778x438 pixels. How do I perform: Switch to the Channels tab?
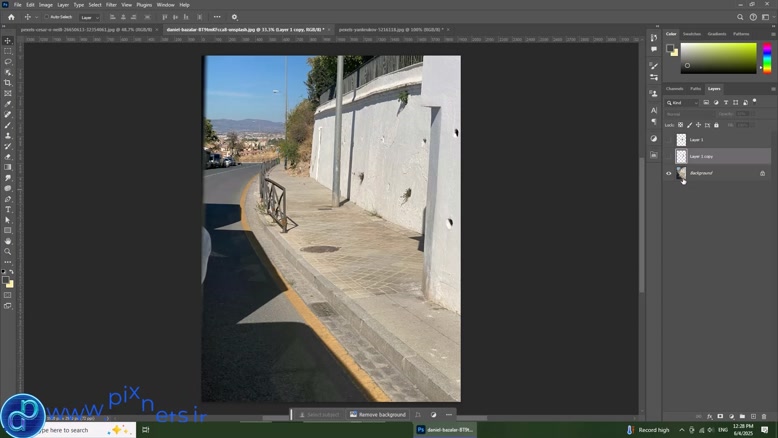pyautogui.click(x=675, y=89)
